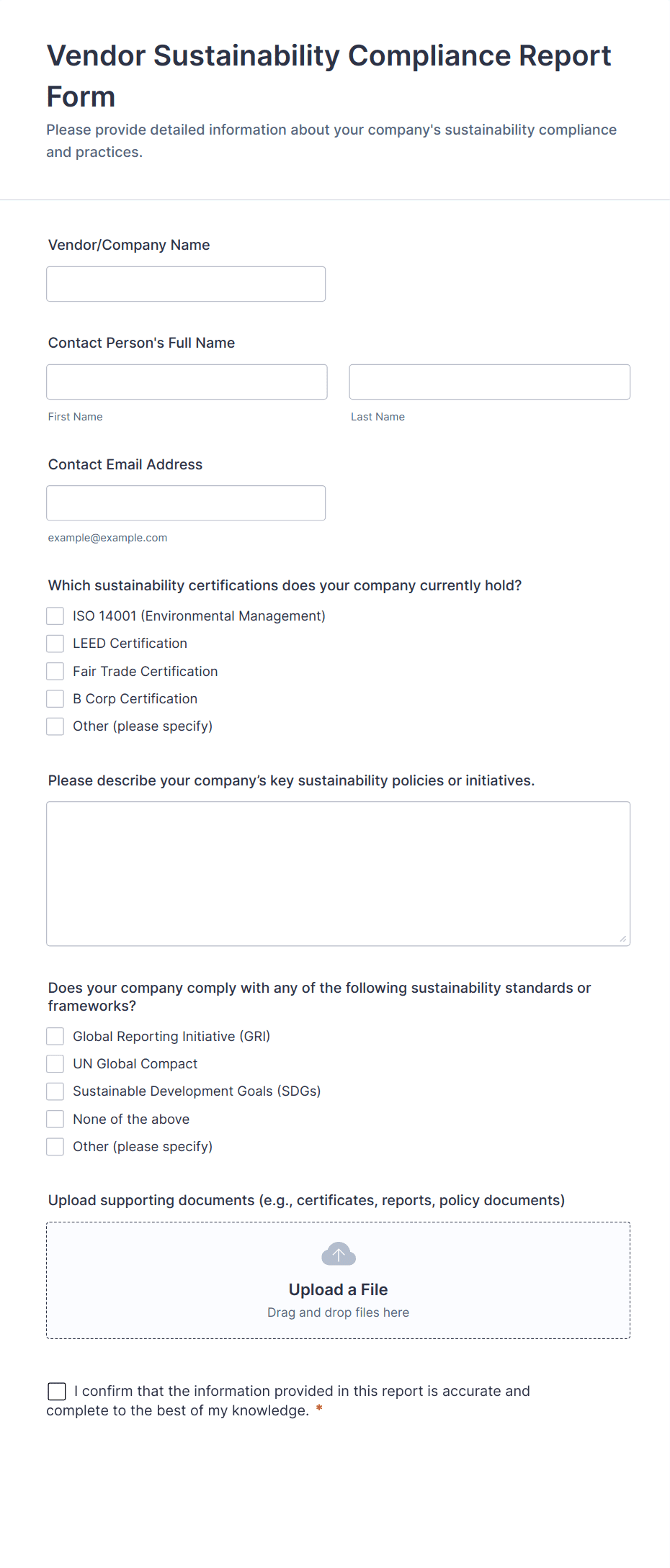Click the sustainability policies text area
The height and width of the screenshot is (1568, 670).
point(338,873)
